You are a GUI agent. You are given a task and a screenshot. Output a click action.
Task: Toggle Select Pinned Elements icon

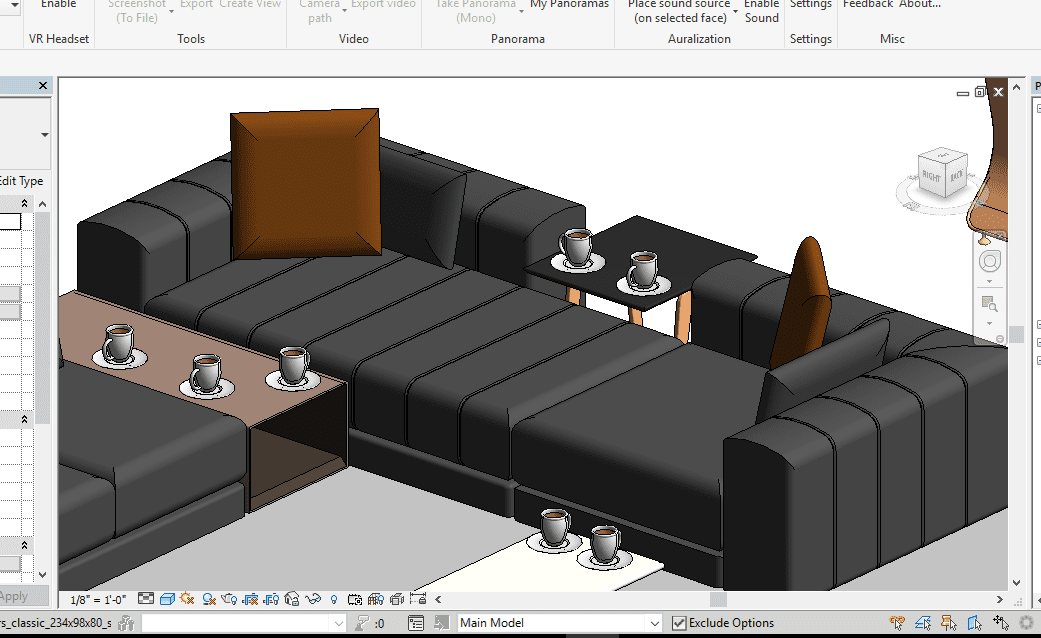pyautogui.click(x=950, y=623)
